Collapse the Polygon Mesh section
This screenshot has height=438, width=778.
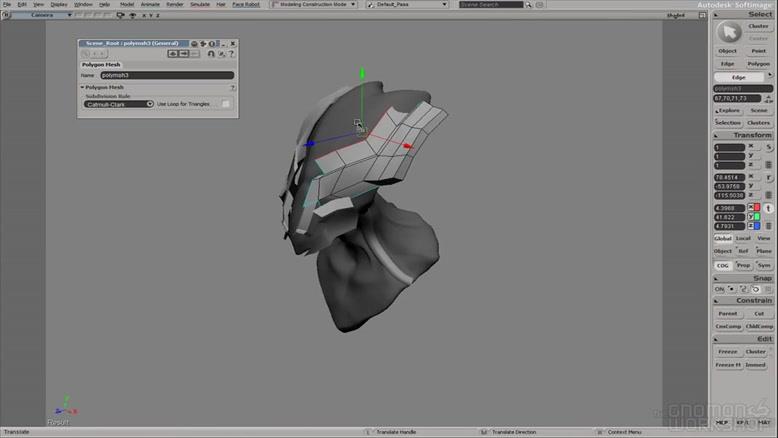click(x=82, y=87)
